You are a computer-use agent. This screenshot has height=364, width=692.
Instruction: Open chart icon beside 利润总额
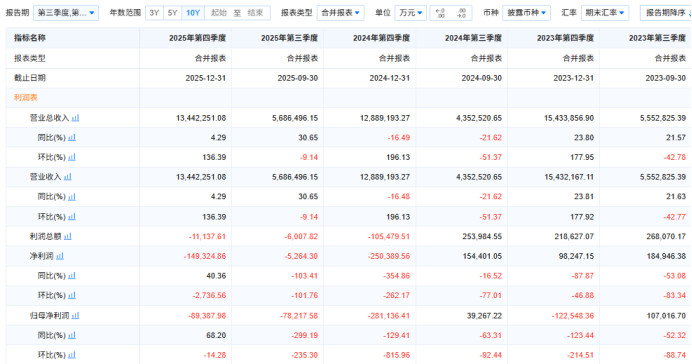coord(68,236)
